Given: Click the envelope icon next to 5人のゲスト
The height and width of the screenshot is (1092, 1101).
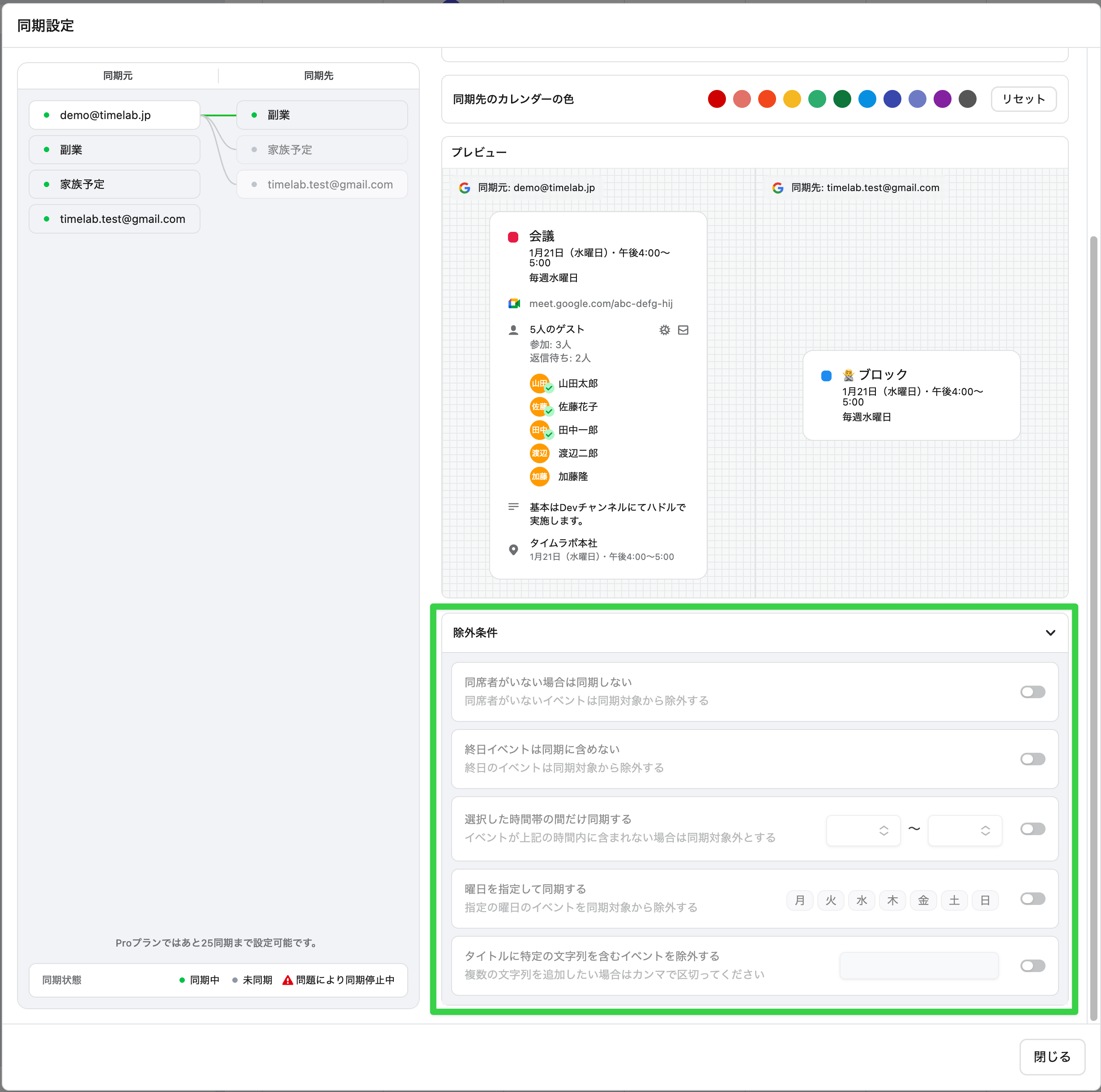Looking at the screenshot, I should tap(683, 330).
